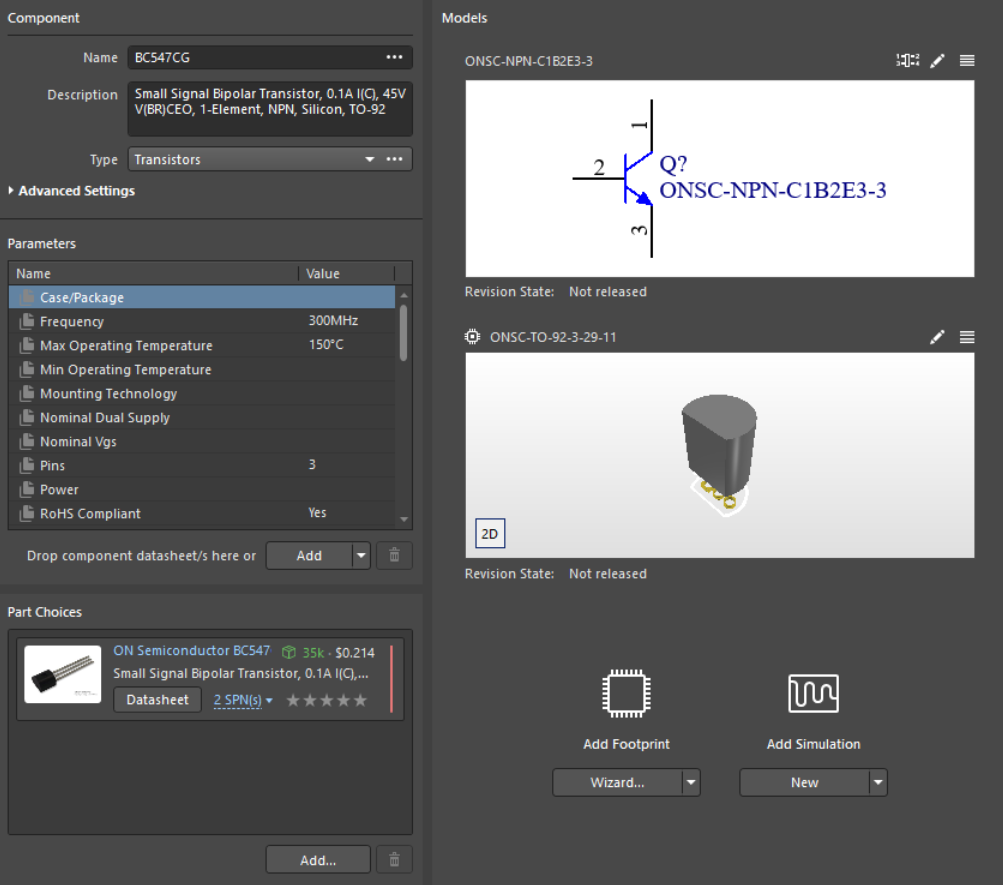Image resolution: width=1003 pixels, height=885 pixels.
Task: Click the footprint icon beside ONSC-TO-92-3-29-11
Action: click(x=472, y=337)
